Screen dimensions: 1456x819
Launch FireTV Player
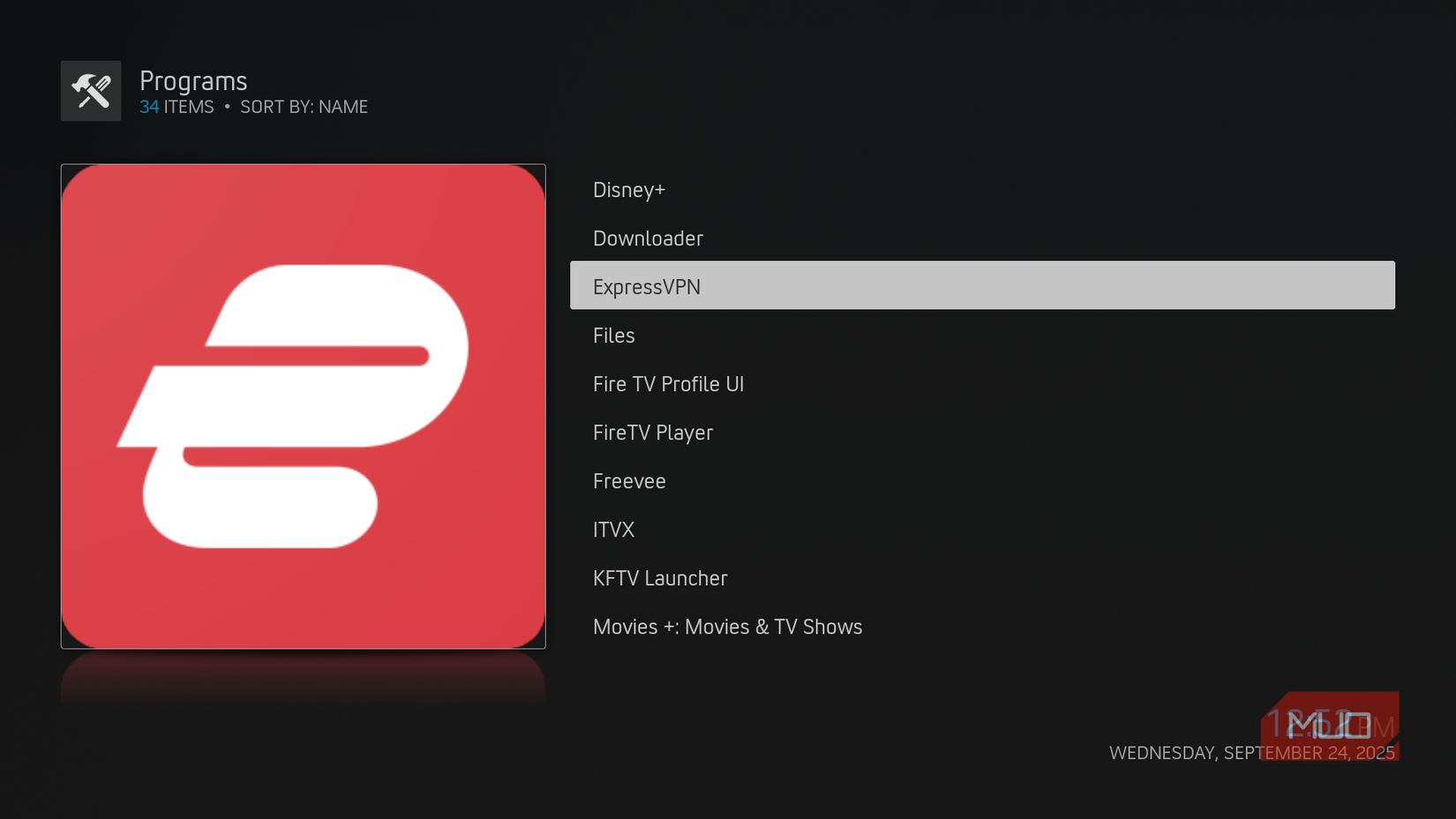(653, 432)
